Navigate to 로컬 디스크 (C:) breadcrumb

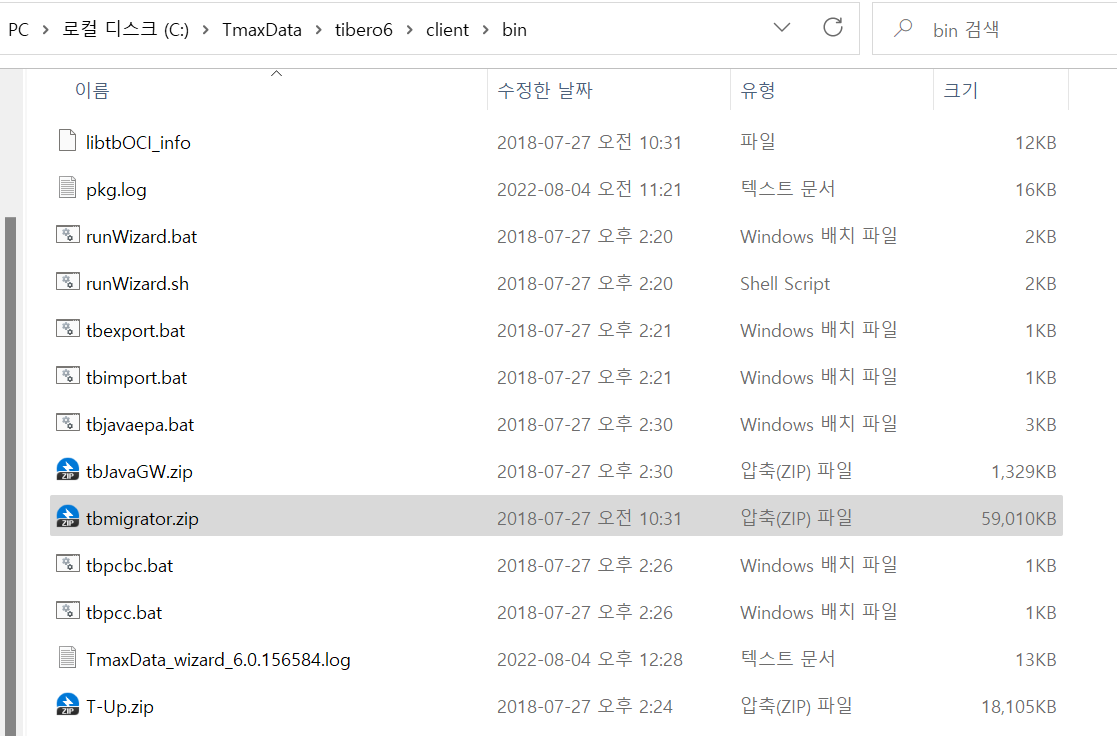[x=125, y=30]
